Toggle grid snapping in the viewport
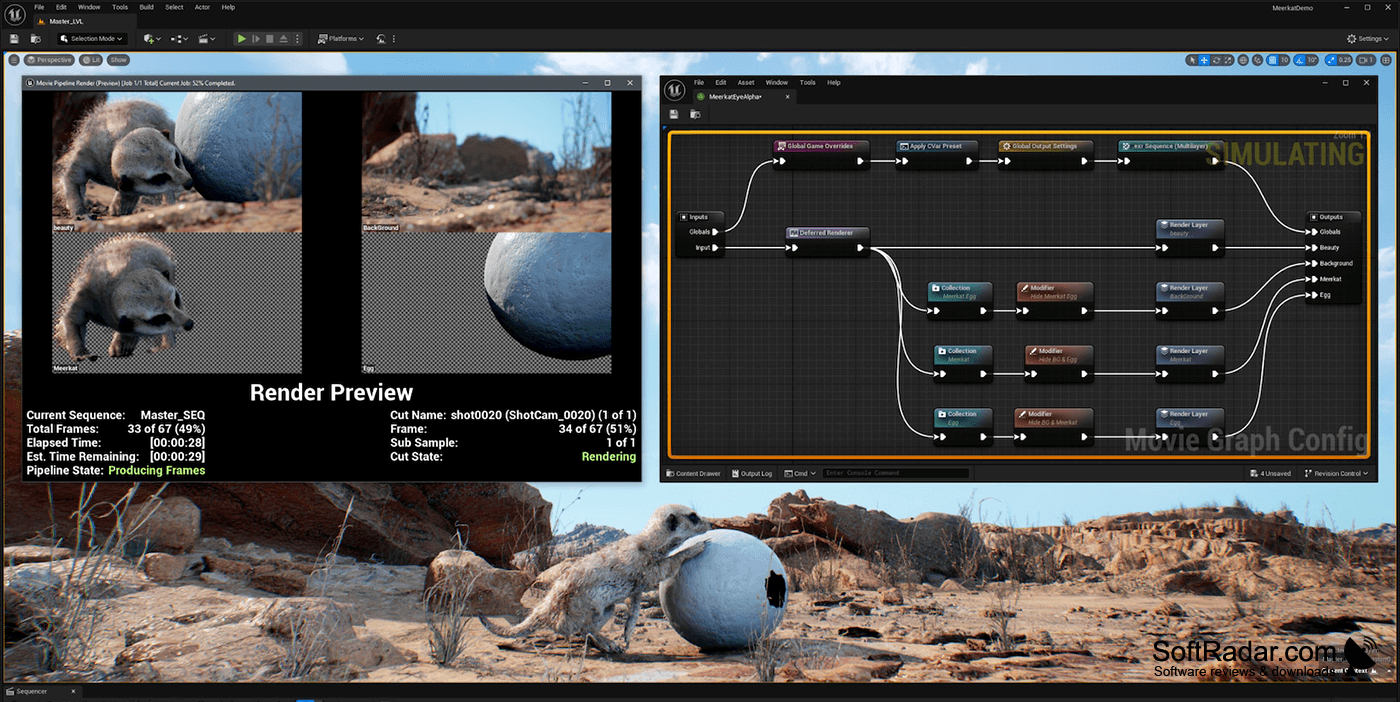The width and height of the screenshot is (1400, 702). 1272,60
